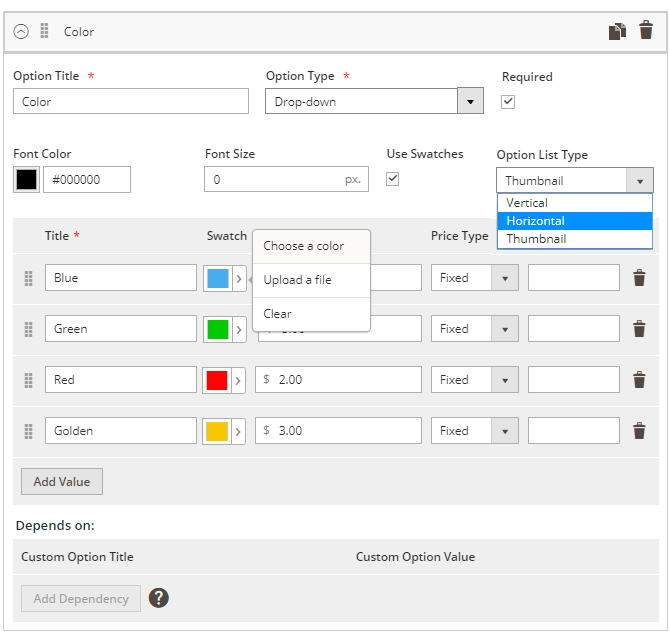The width and height of the screenshot is (670, 640).
Task: Click the red color swatch
Action: click(217, 380)
